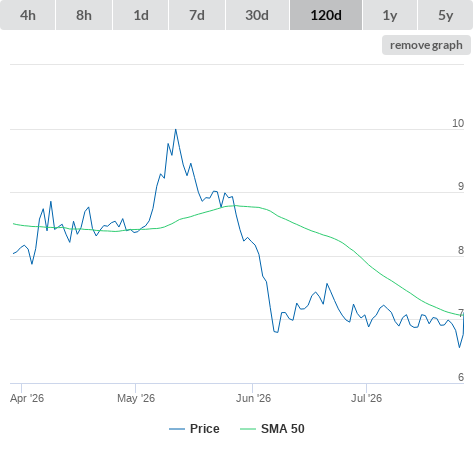Switch to the 8h time range
Screen dimensions: 474x455
pos(84,15)
